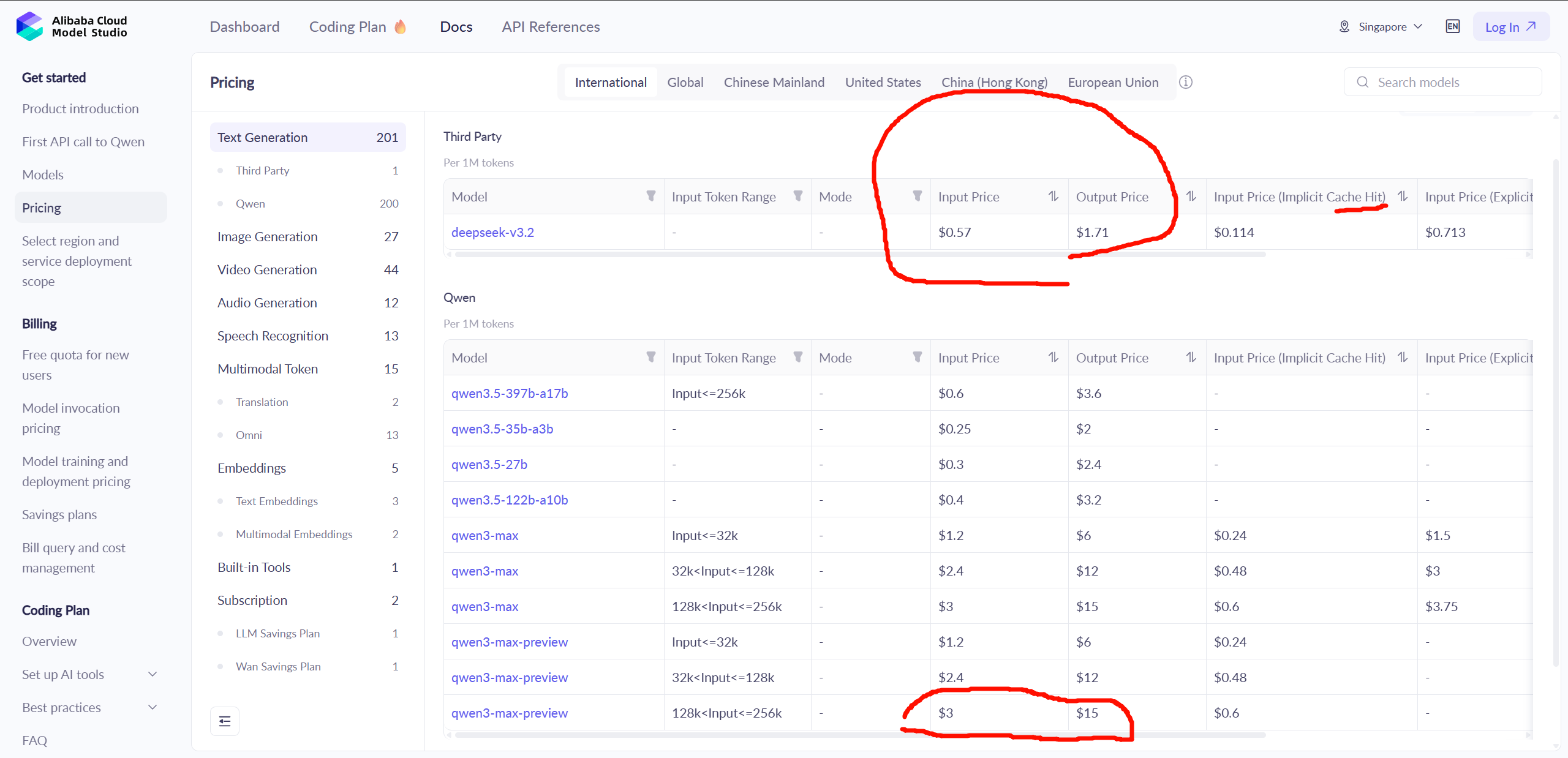Filter the Qwen table Mode column
Image resolution: width=1568 pixels, height=758 pixels.
click(917, 357)
